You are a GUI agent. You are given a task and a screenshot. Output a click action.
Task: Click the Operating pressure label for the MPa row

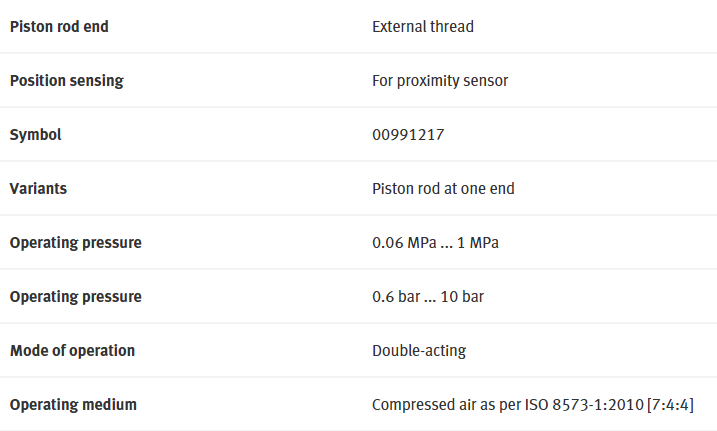[75, 243]
